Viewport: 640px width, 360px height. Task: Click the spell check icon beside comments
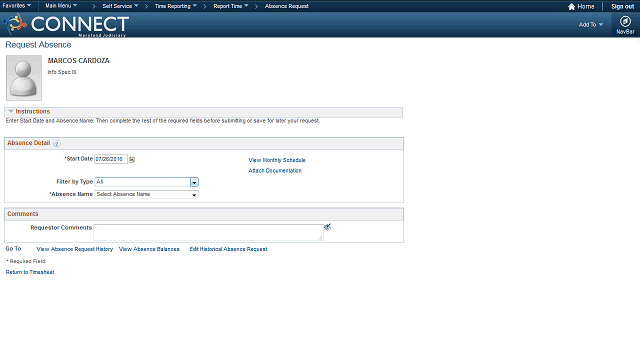(327, 227)
